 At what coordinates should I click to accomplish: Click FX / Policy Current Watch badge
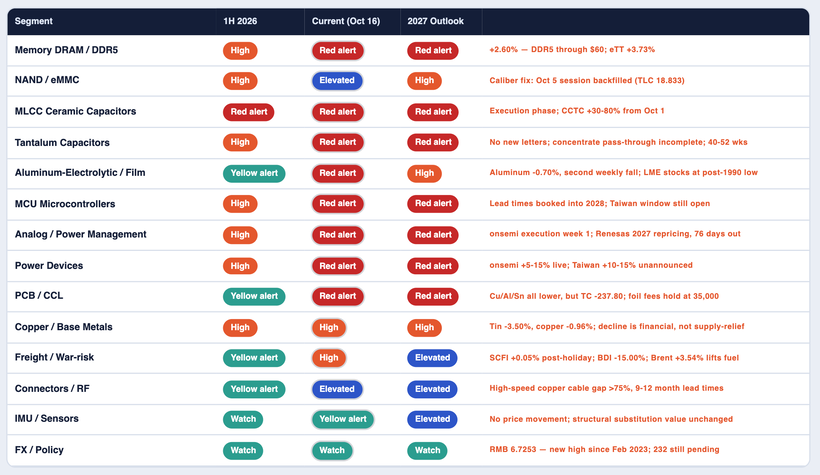click(332, 450)
